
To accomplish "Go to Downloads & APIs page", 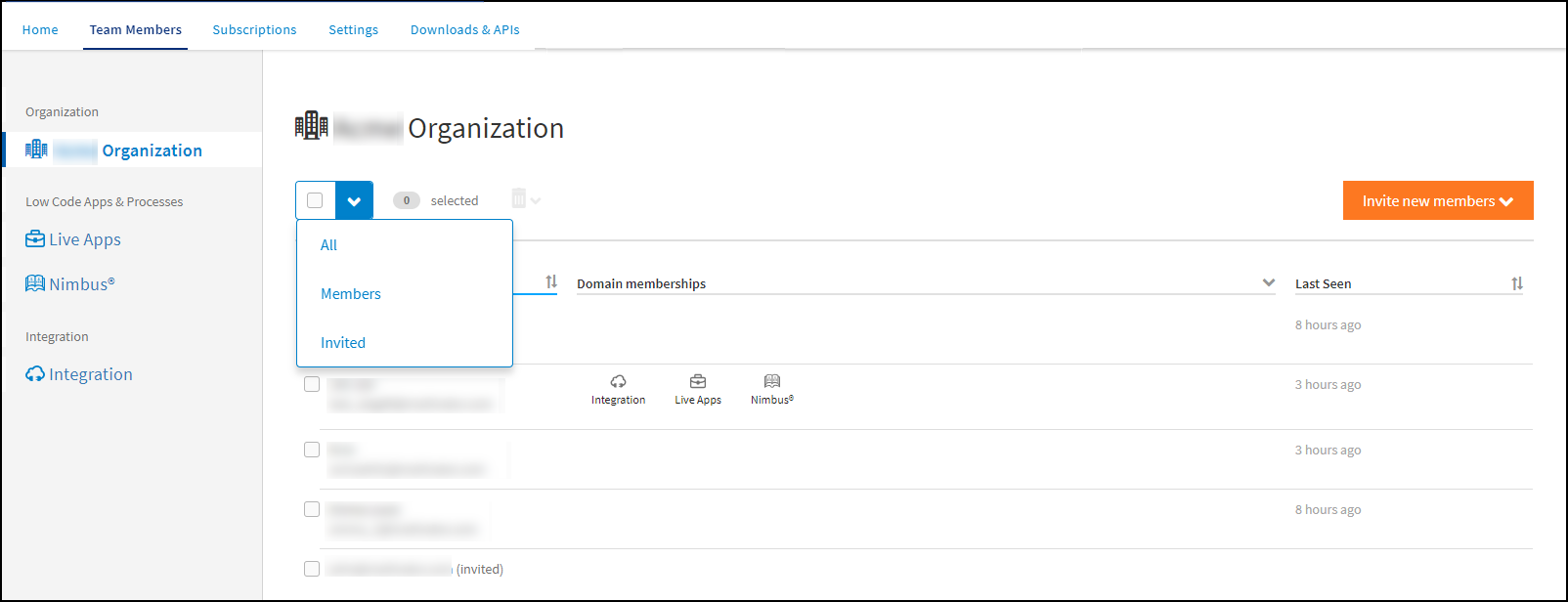I will [x=464, y=29].
